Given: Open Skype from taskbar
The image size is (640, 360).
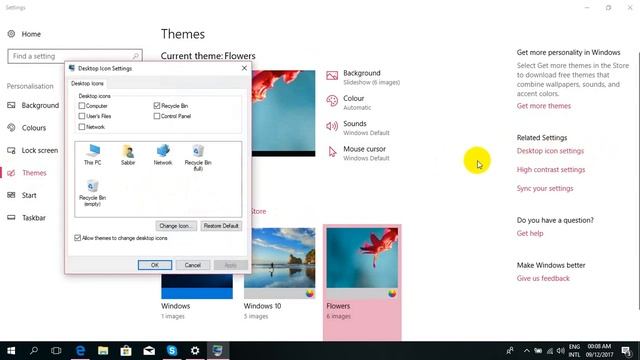Looking at the screenshot, I should 172,351.
